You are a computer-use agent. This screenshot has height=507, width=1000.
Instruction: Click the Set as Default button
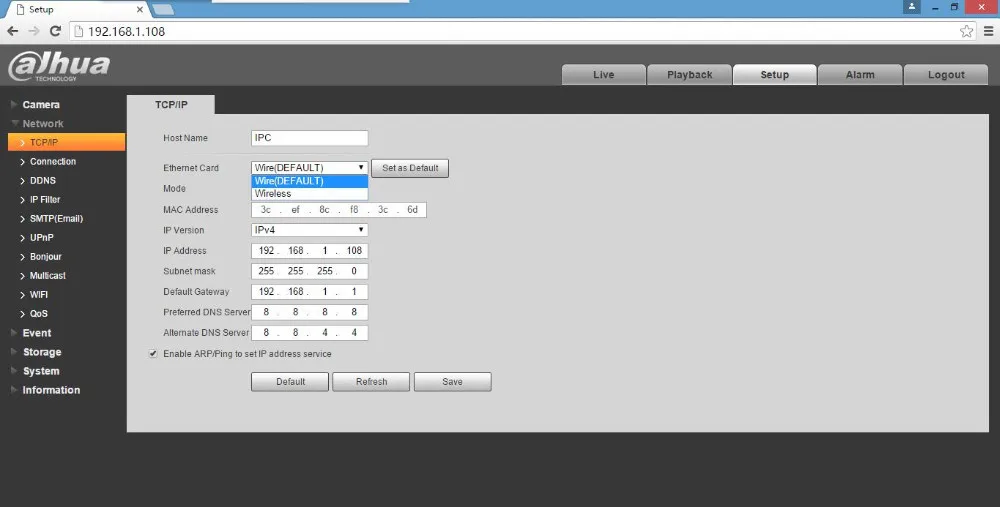point(410,168)
